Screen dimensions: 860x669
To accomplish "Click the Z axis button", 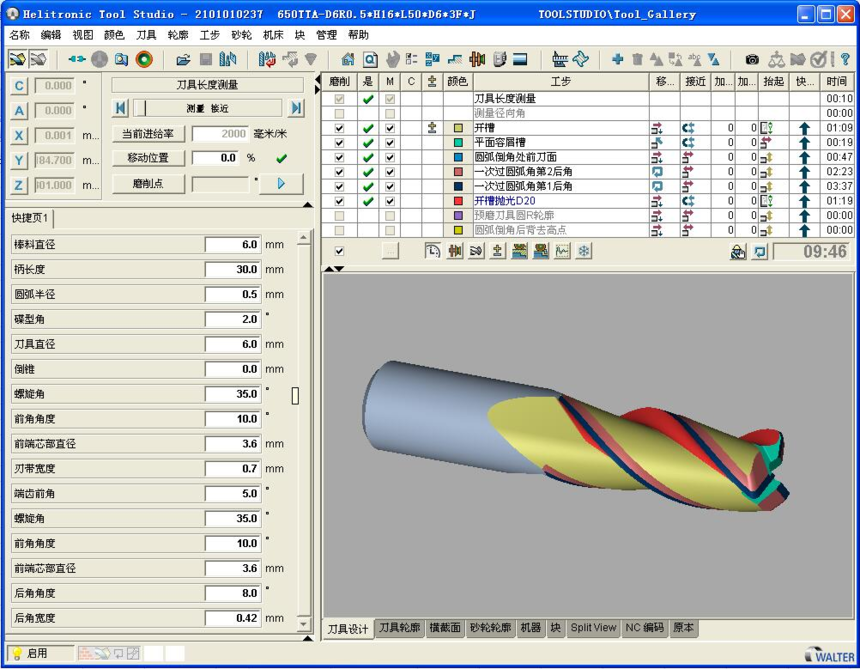I will coord(19,185).
